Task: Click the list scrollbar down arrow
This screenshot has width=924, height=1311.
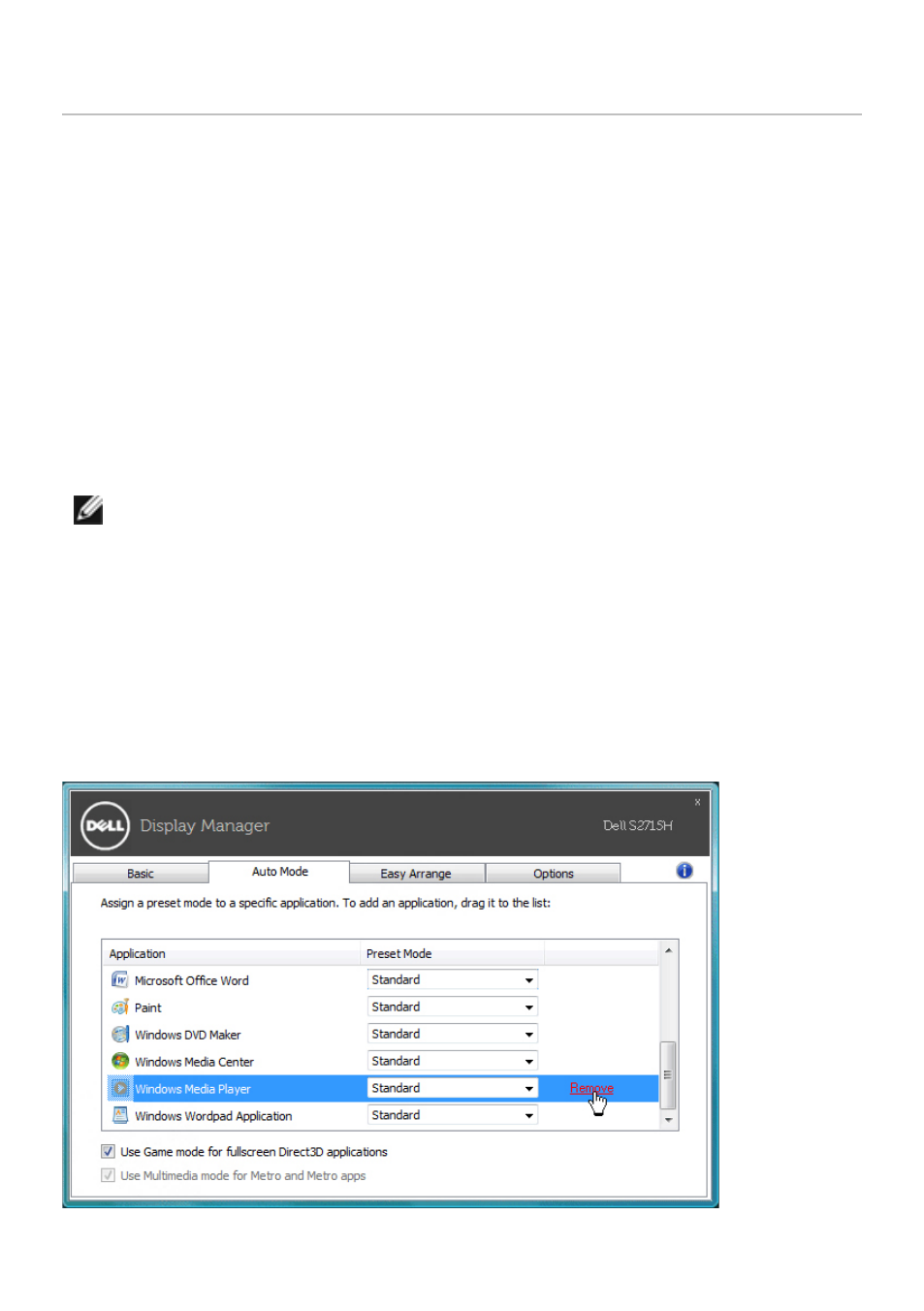Action: [x=668, y=1120]
